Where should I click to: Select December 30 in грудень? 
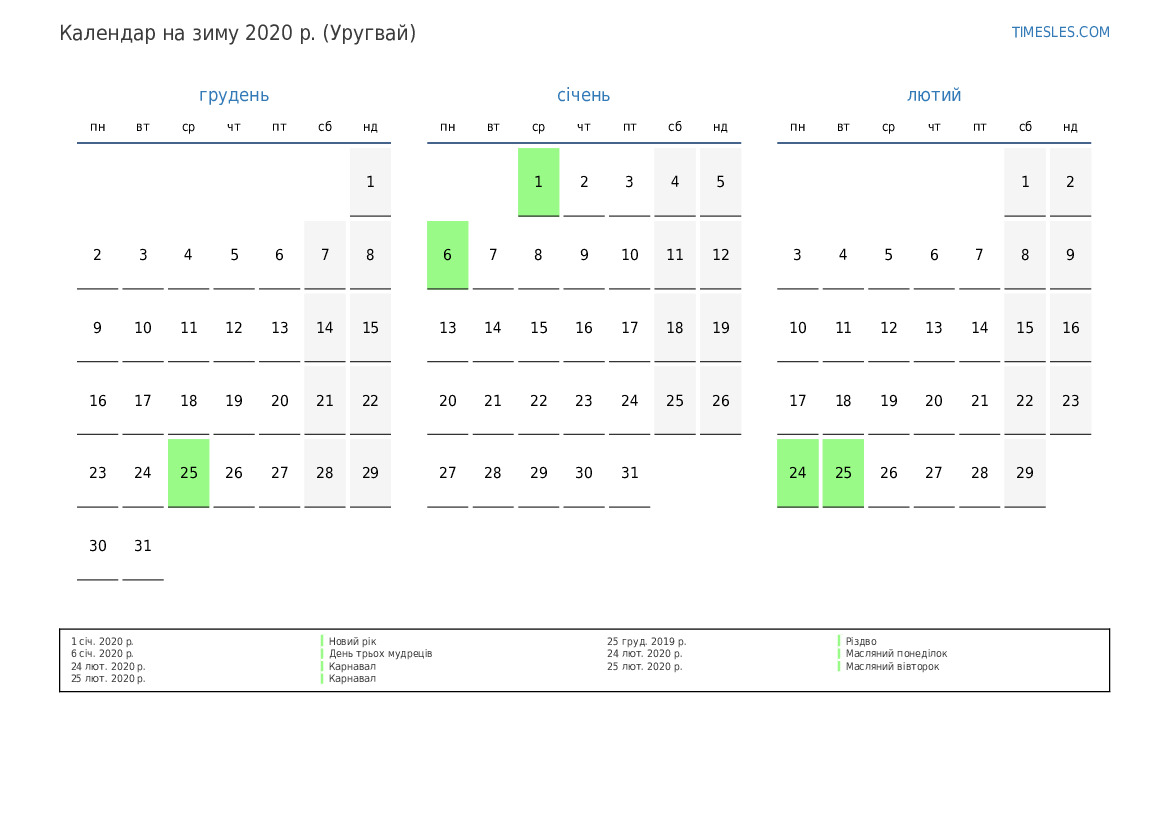tap(98, 546)
